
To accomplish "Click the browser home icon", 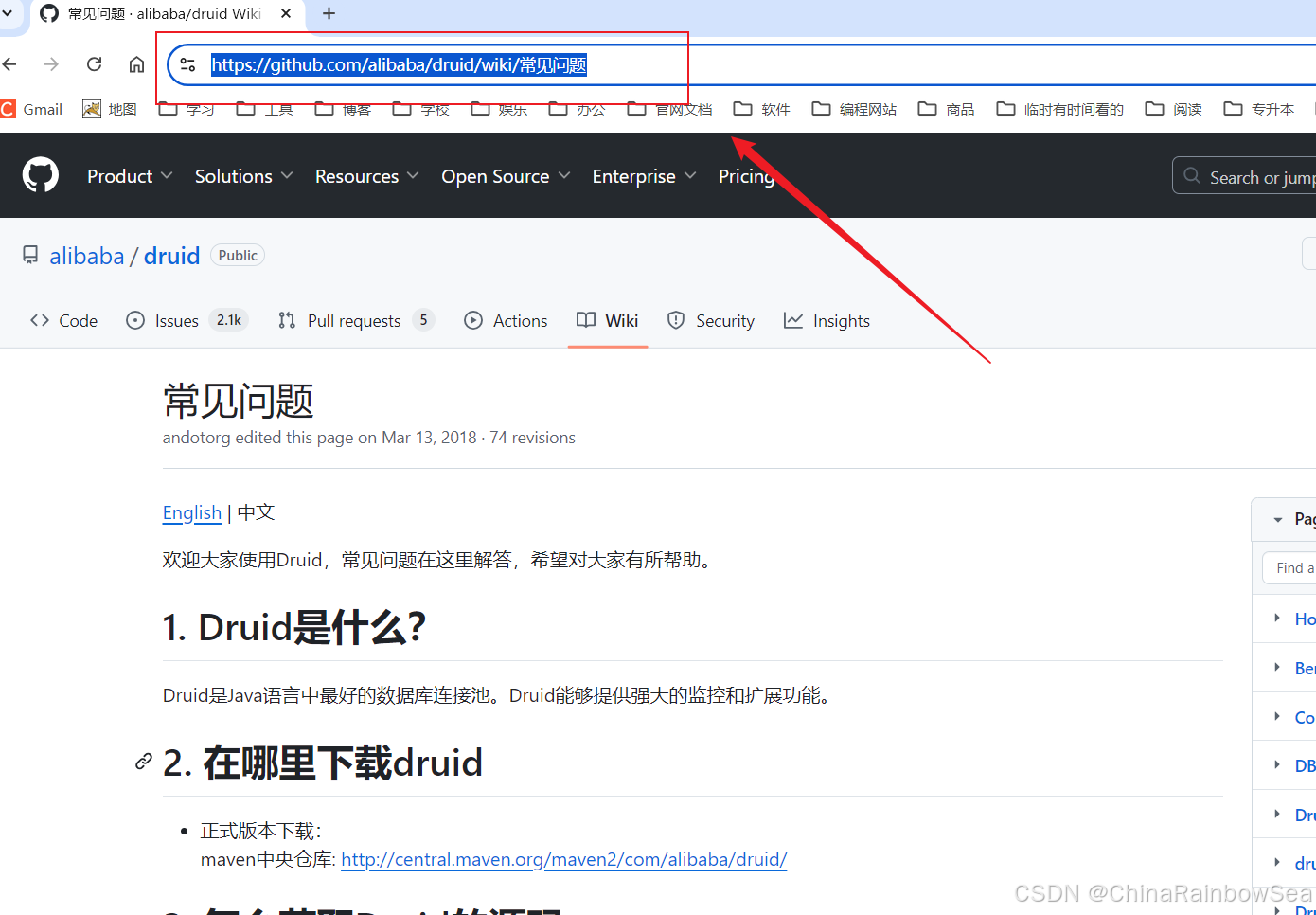I will [x=136, y=63].
